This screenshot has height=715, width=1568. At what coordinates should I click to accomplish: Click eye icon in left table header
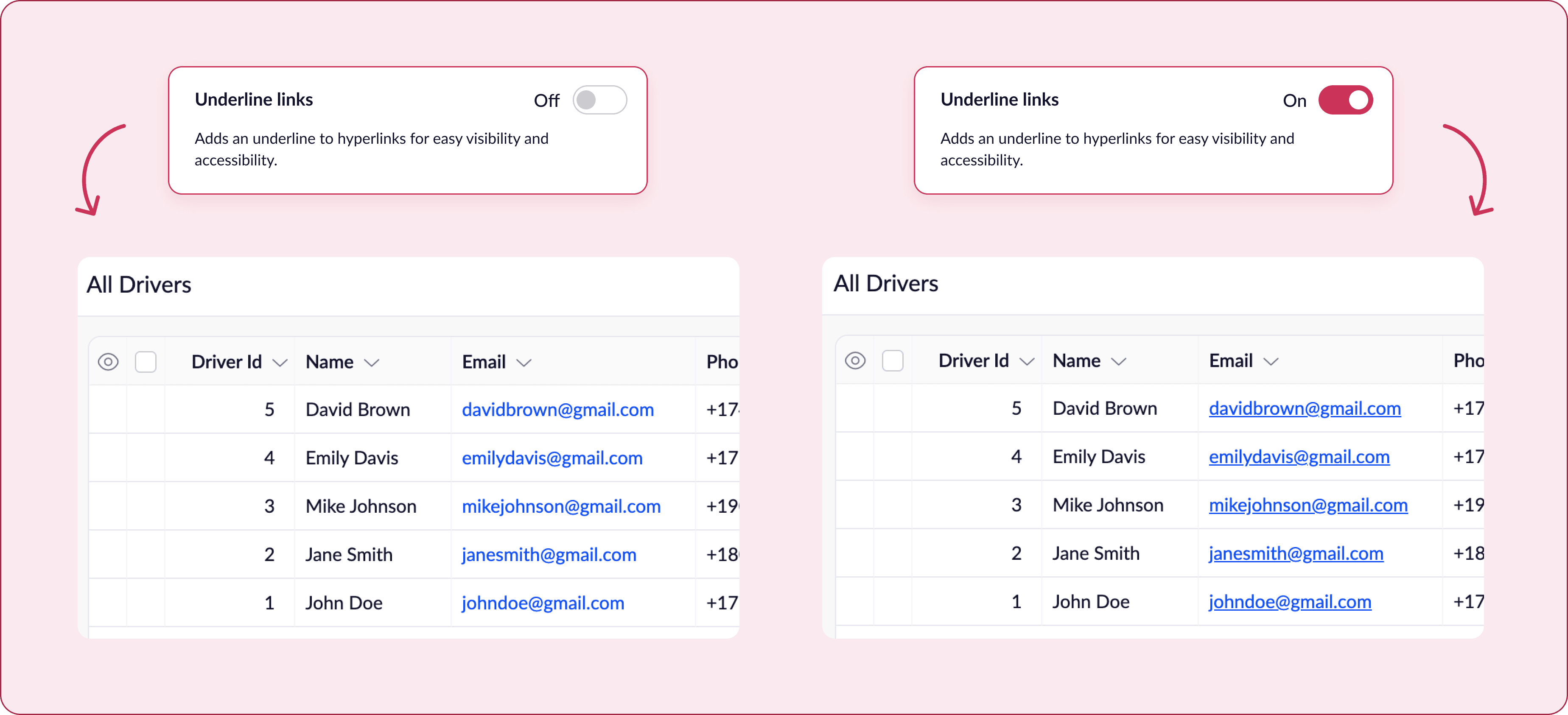click(108, 362)
